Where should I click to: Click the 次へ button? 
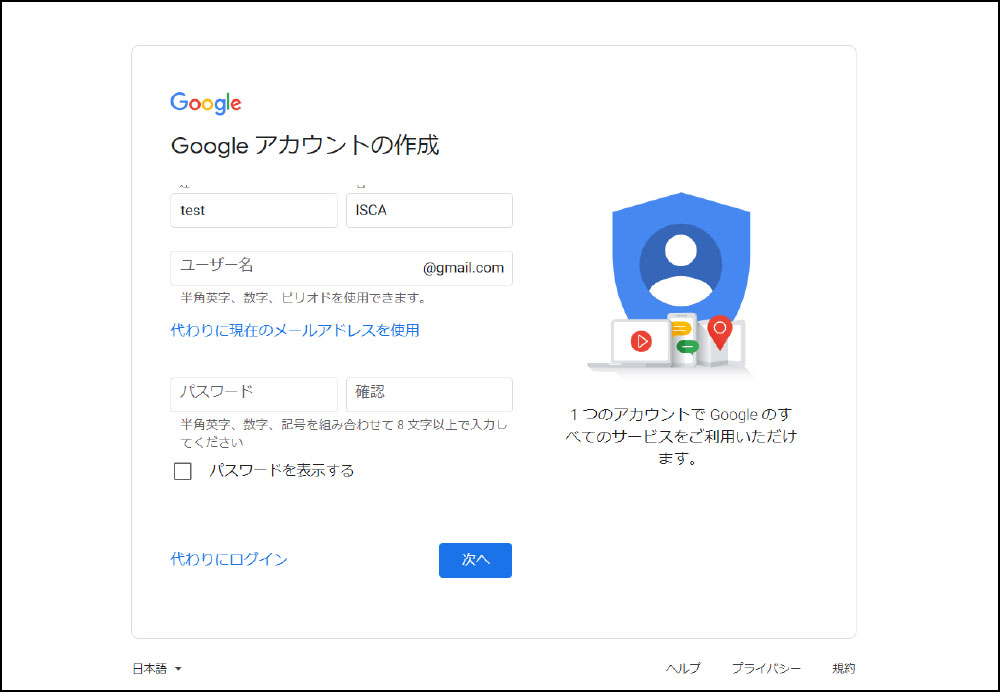[x=475, y=560]
